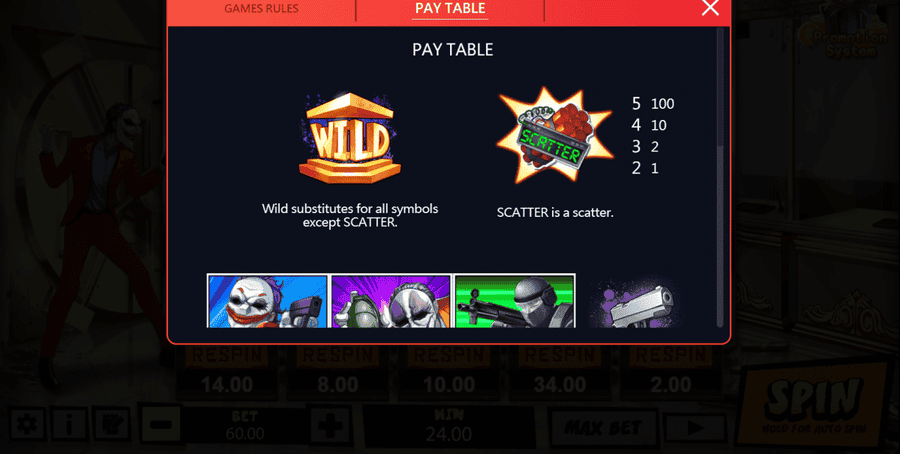The image size is (900, 454).
Task: Close the pay table dialog
Action: coord(711,8)
